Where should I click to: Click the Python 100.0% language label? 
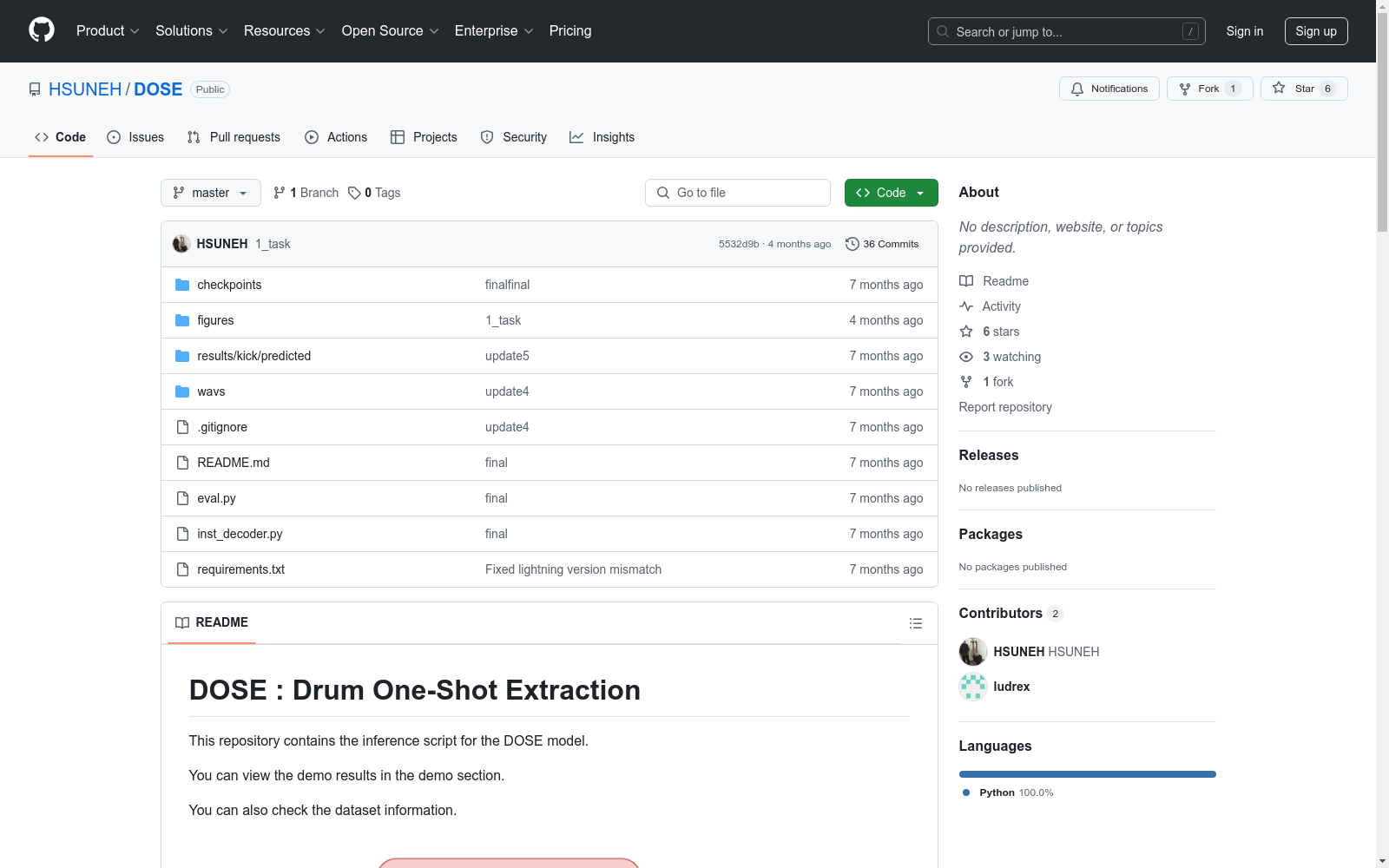point(1008,792)
